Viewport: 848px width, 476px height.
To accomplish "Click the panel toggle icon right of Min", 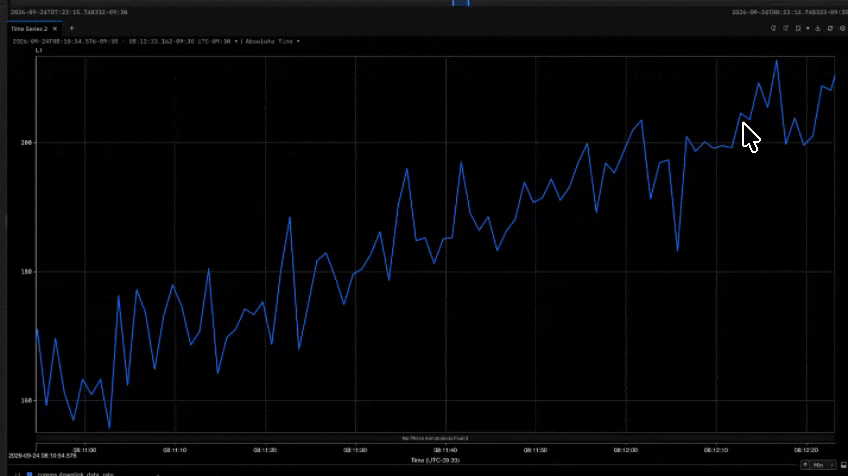I will pos(844,465).
